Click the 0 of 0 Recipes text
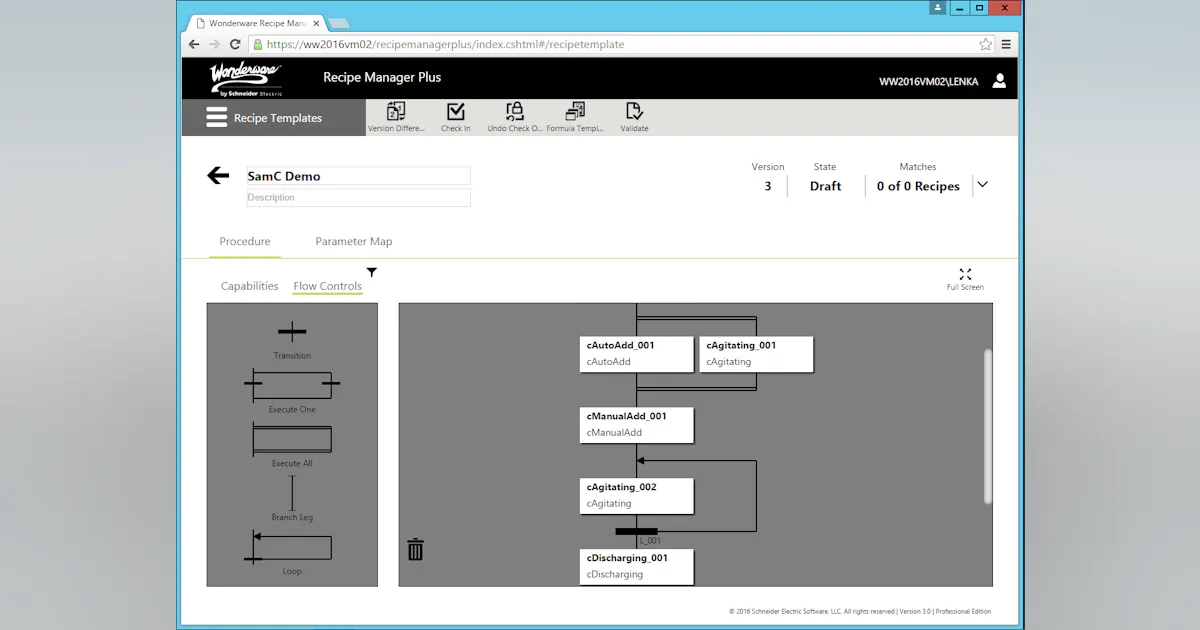1200x630 pixels. [x=918, y=186]
